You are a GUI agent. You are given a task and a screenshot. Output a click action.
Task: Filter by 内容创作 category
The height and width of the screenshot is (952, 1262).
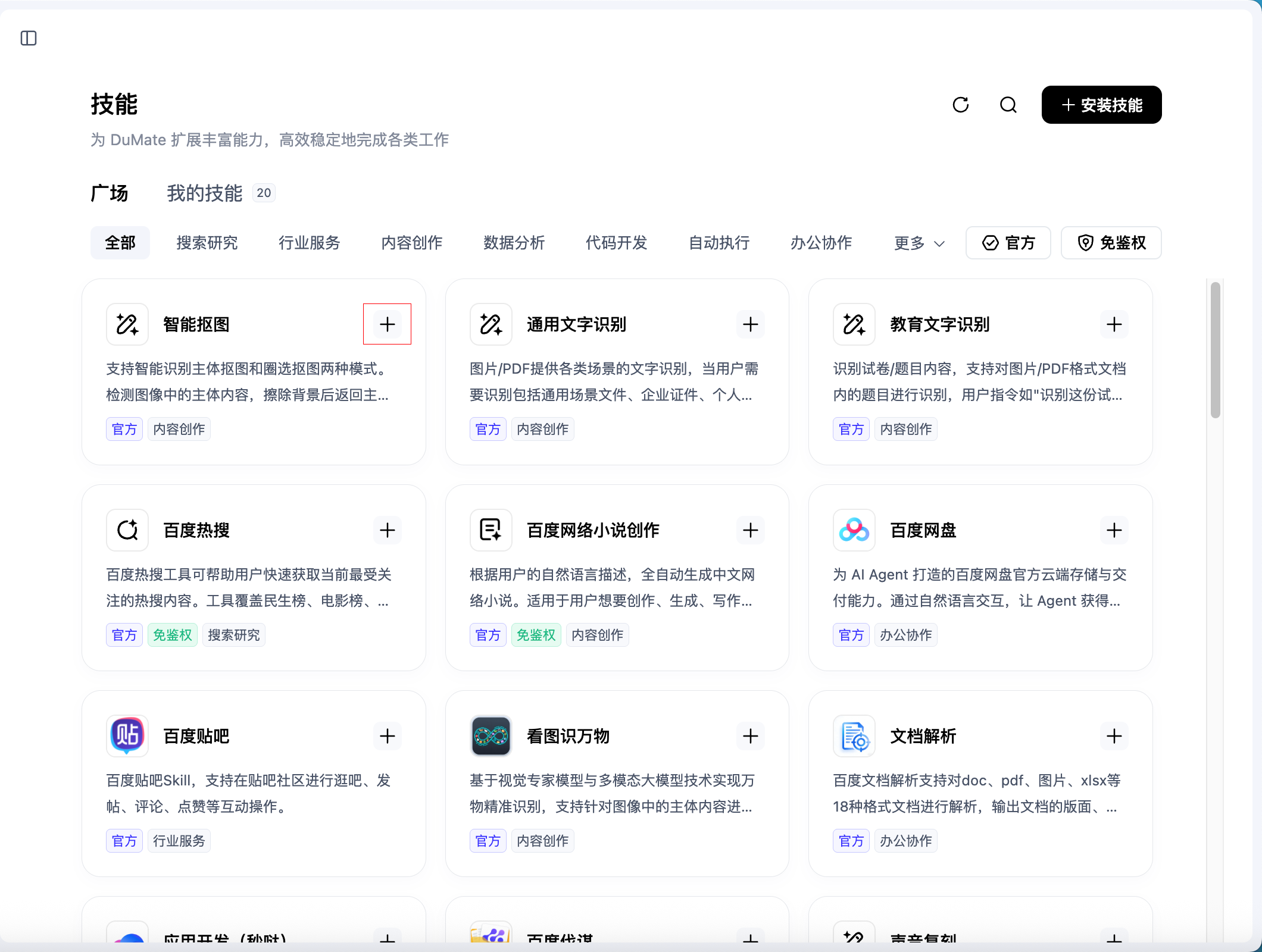pyautogui.click(x=412, y=243)
